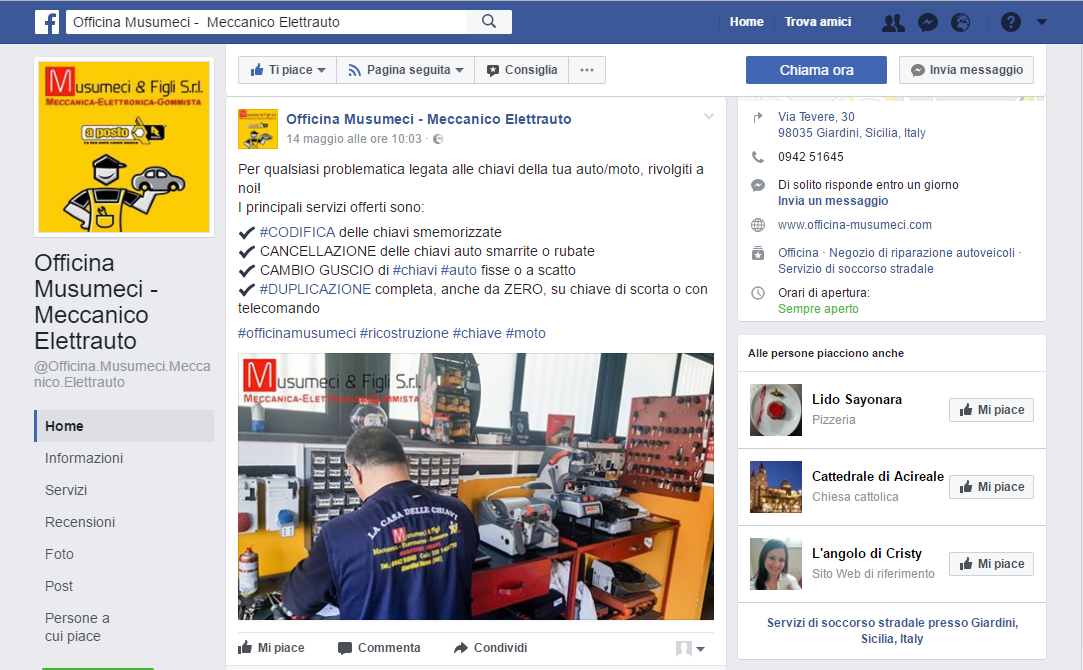
Task: Click the search magnifier icon
Action: 489,21
